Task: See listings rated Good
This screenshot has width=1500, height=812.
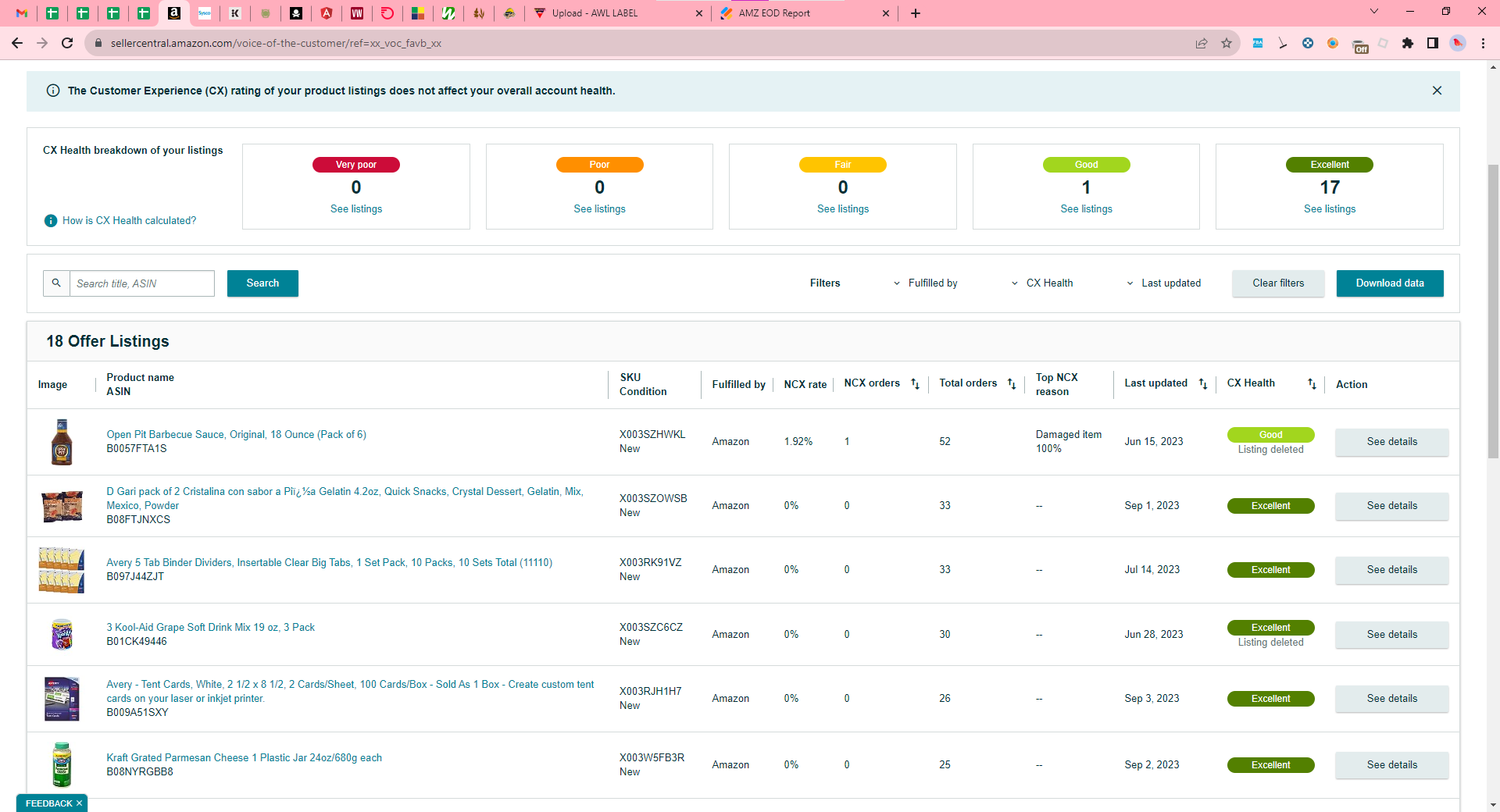Action: click(x=1086, y=209)
